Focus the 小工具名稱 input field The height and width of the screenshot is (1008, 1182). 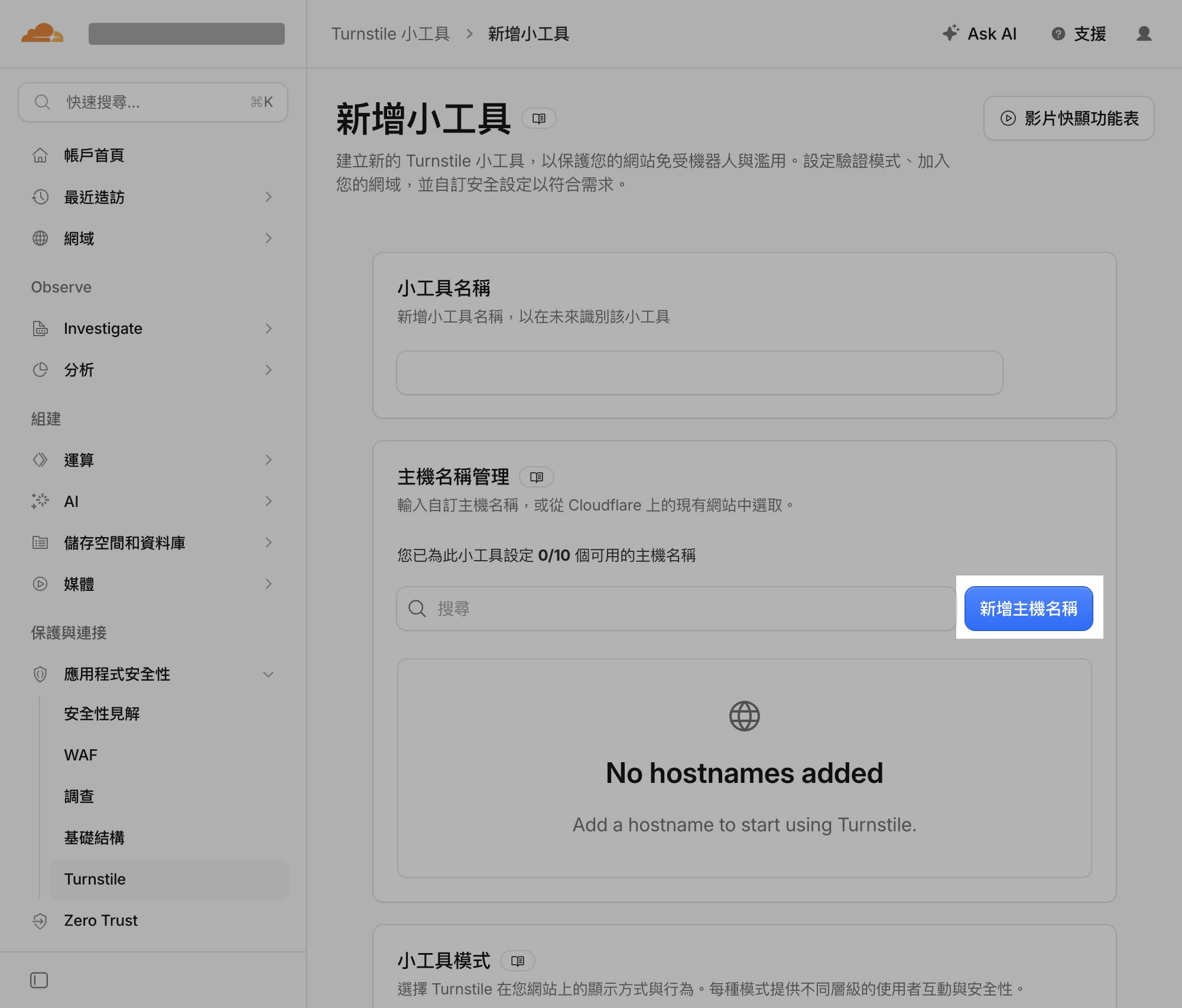coord(699,373)
